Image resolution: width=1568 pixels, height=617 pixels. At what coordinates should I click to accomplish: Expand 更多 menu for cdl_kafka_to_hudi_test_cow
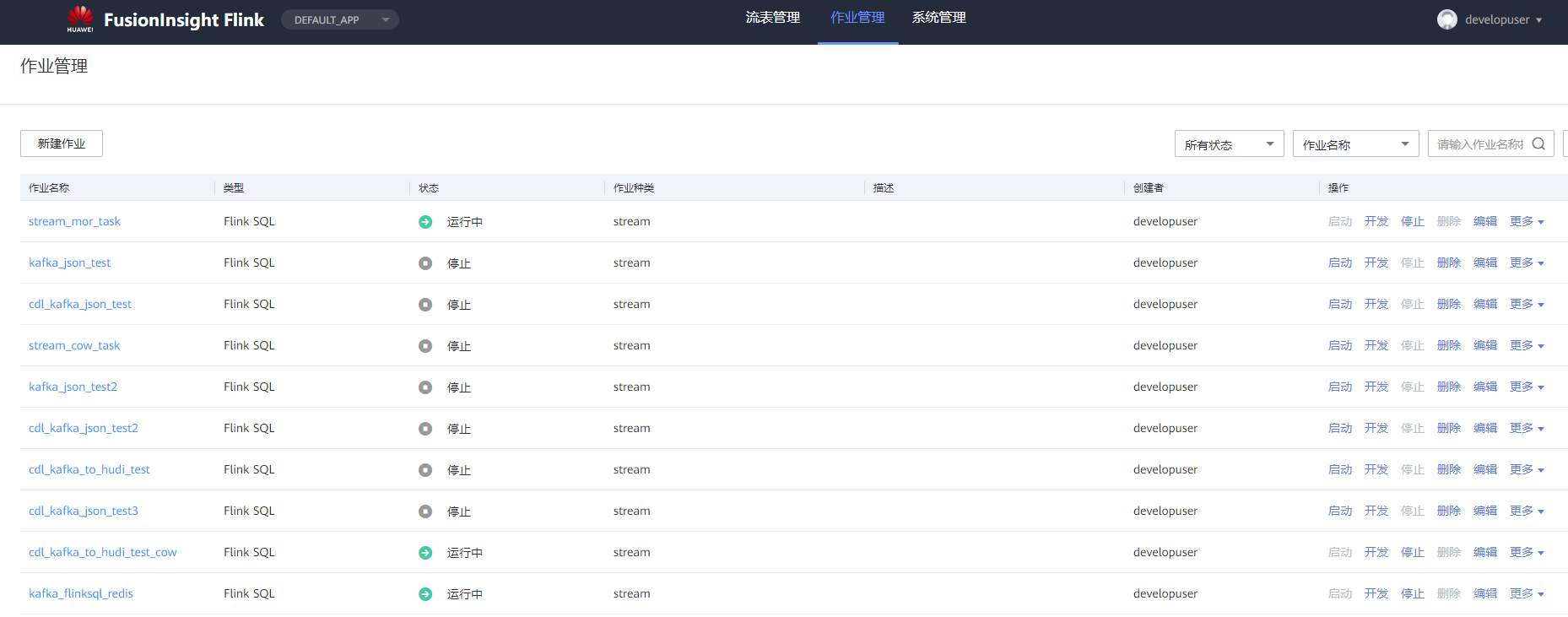(x=1527, y=552)
